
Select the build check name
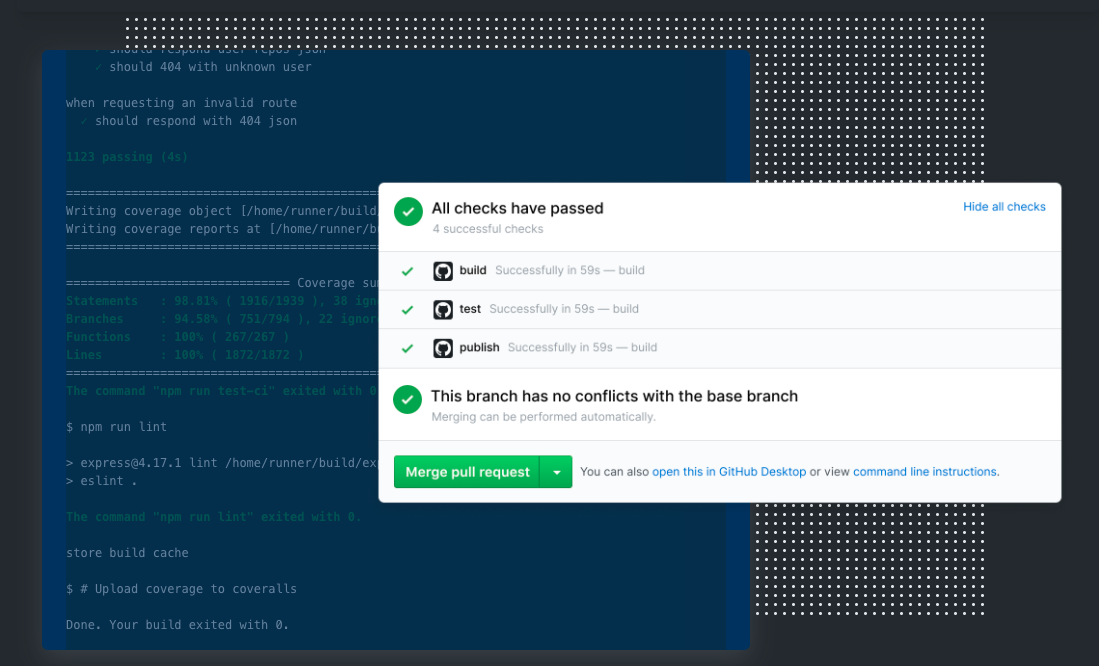(473, 271)
